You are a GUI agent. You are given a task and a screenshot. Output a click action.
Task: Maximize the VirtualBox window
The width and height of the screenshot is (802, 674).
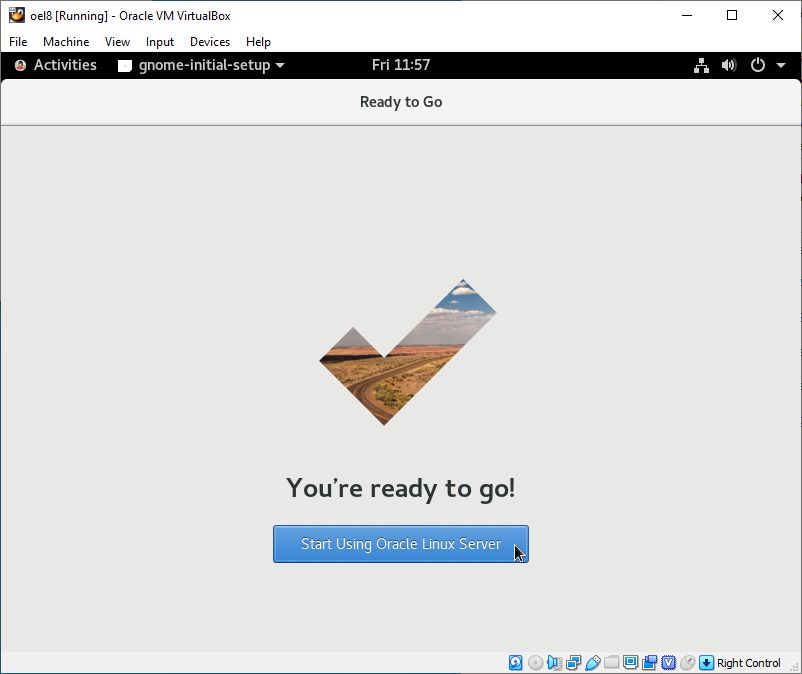(x=732, y=15)
